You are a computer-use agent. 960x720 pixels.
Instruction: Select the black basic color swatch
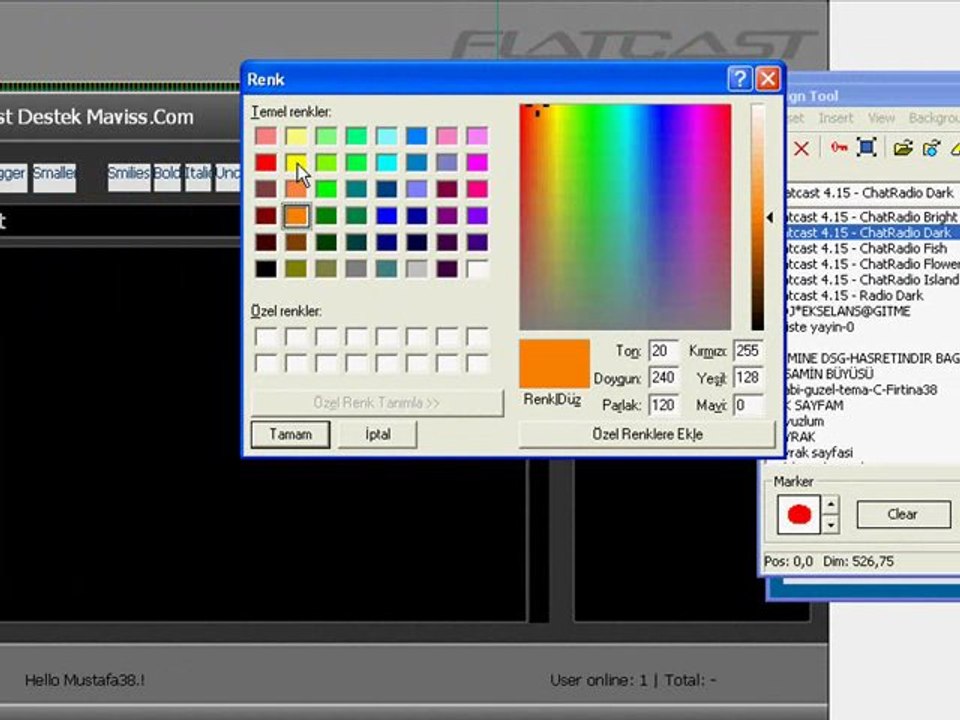coord(266,269)
